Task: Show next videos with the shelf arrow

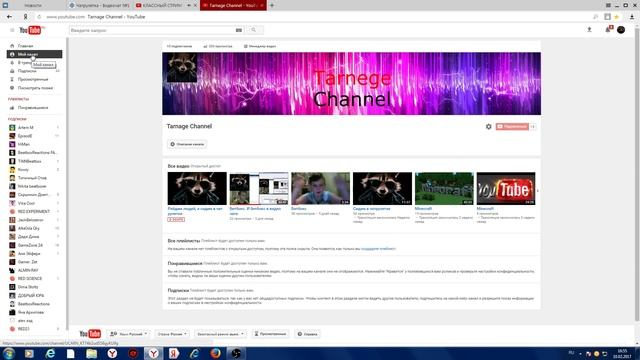Action: click(x=538, y=190)
